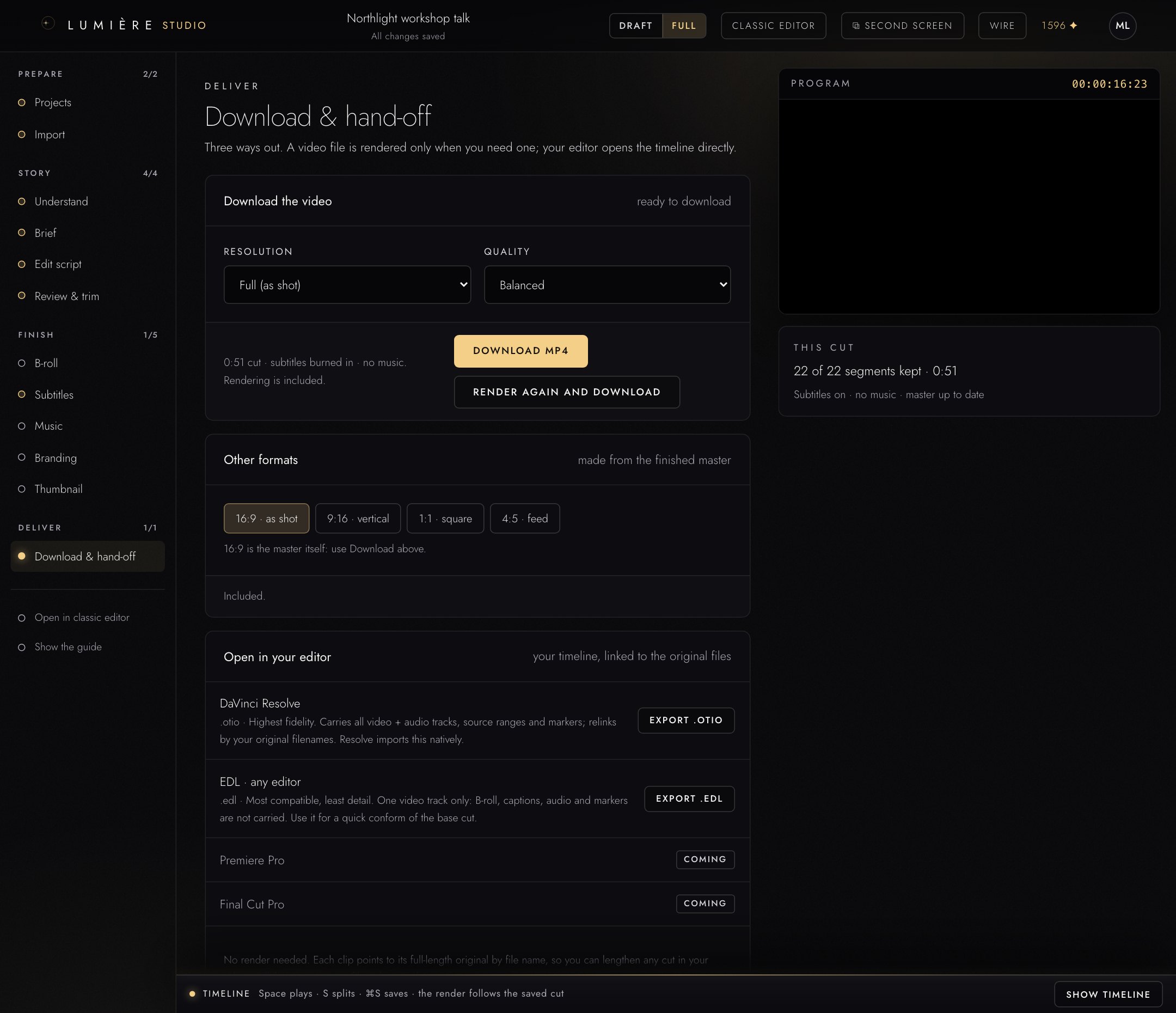Show the timeline panel
1176x1013 pixels.
pyautogui.click(x=1107, y=994)
